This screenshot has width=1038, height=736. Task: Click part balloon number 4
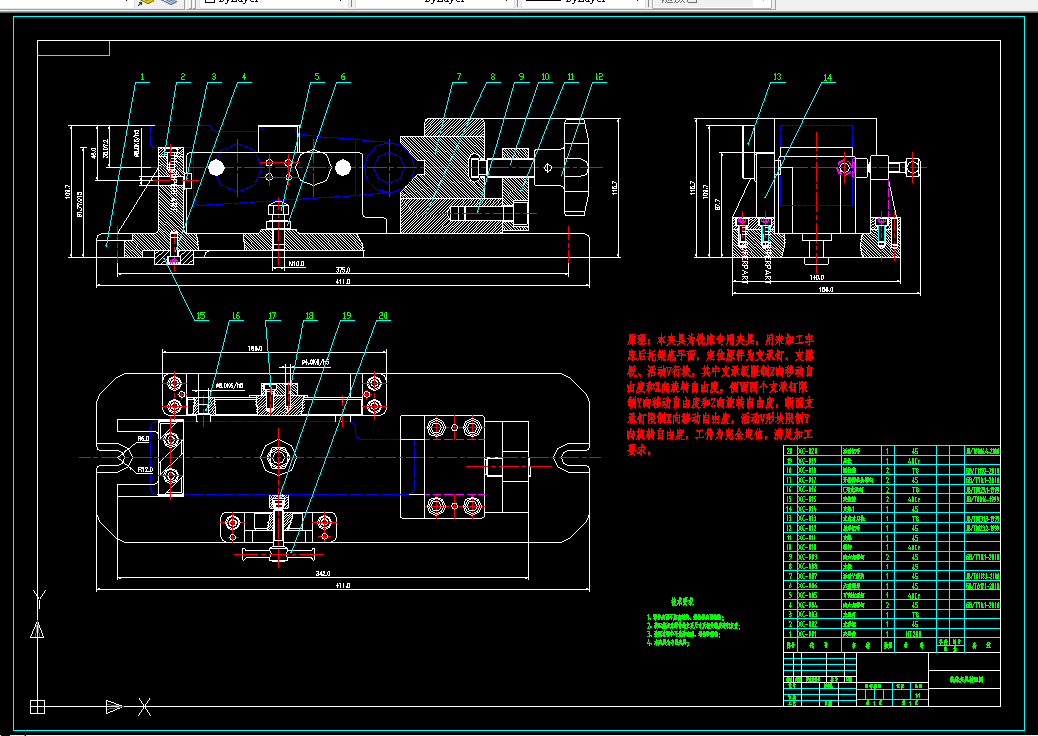click(244, 77)
